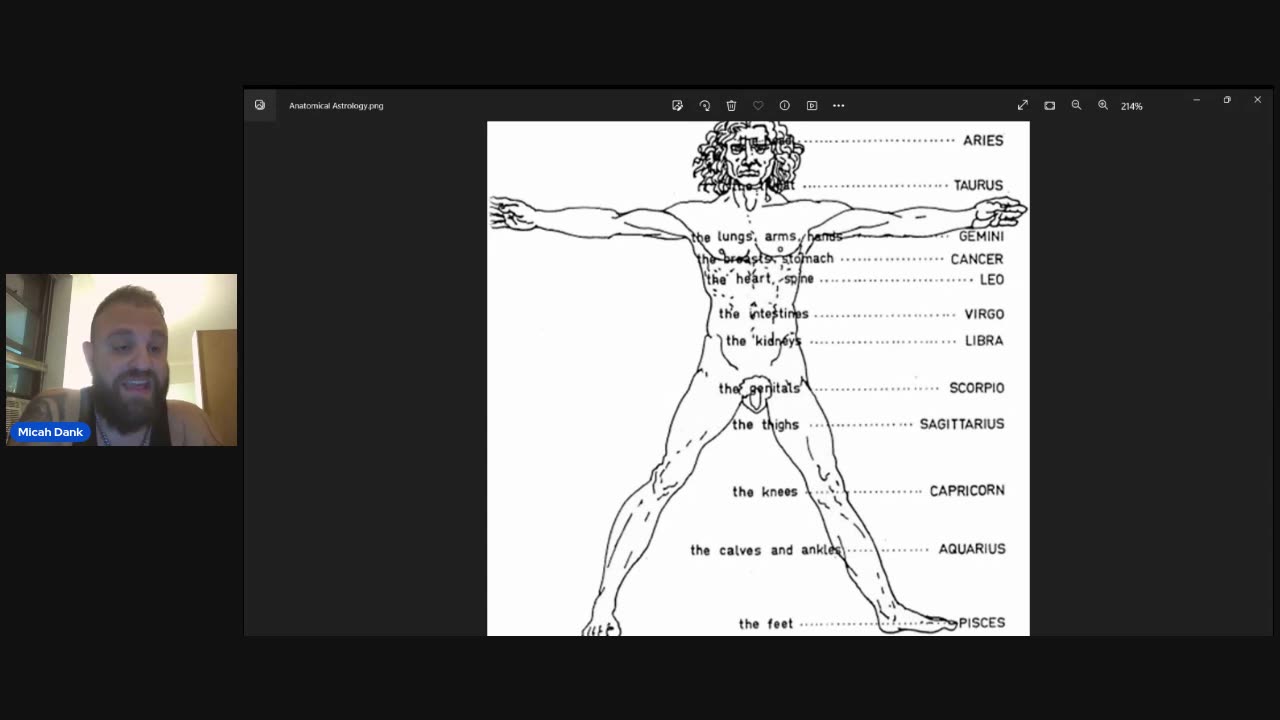Restore down the Photos window

click(x=1227, y=100)
